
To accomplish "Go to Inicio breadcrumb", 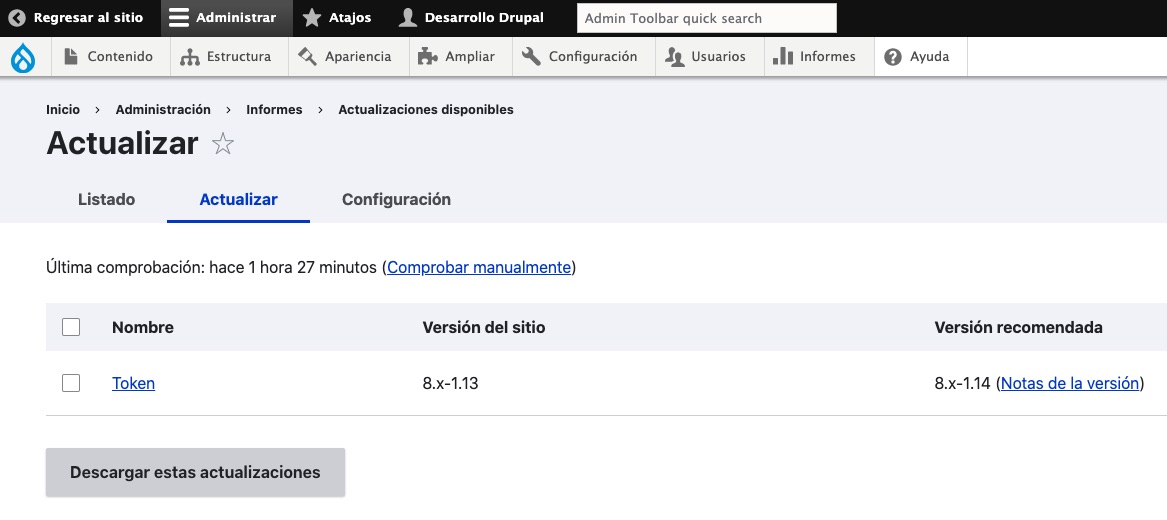I will 63,109.
